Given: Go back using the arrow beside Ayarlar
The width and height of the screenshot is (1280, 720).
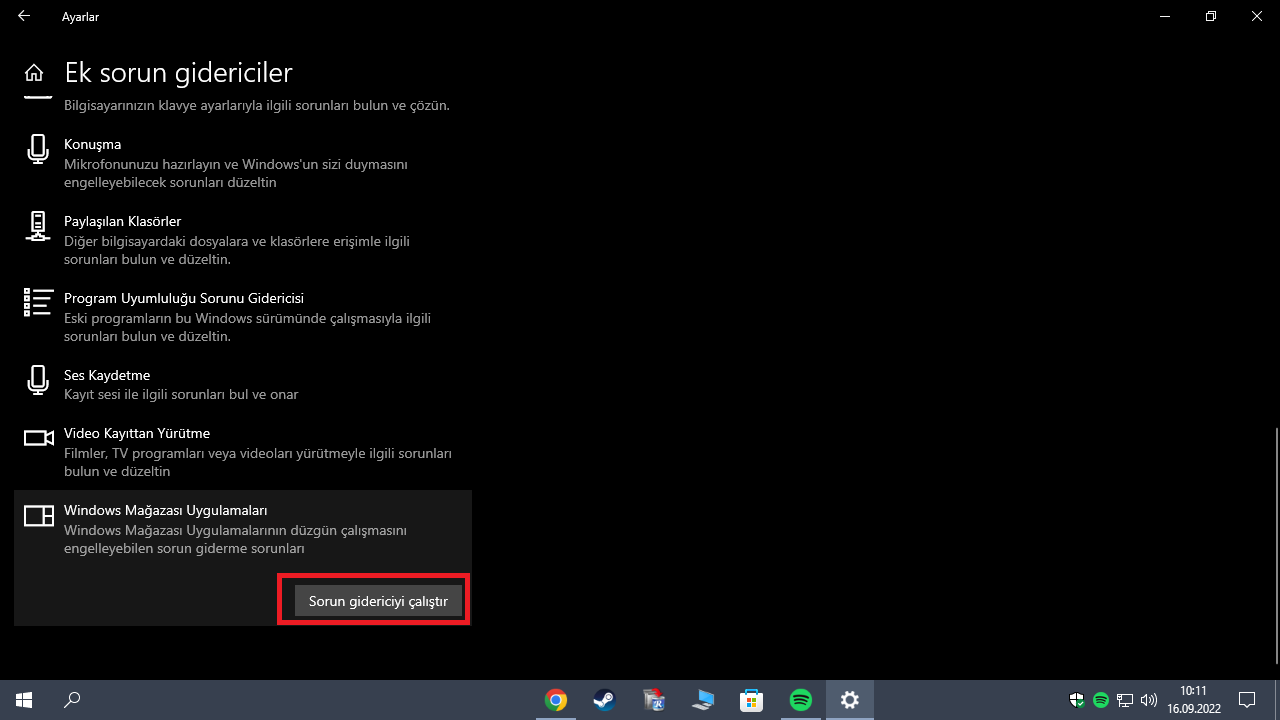Looking at the screenshot, I should click(24, 17).
